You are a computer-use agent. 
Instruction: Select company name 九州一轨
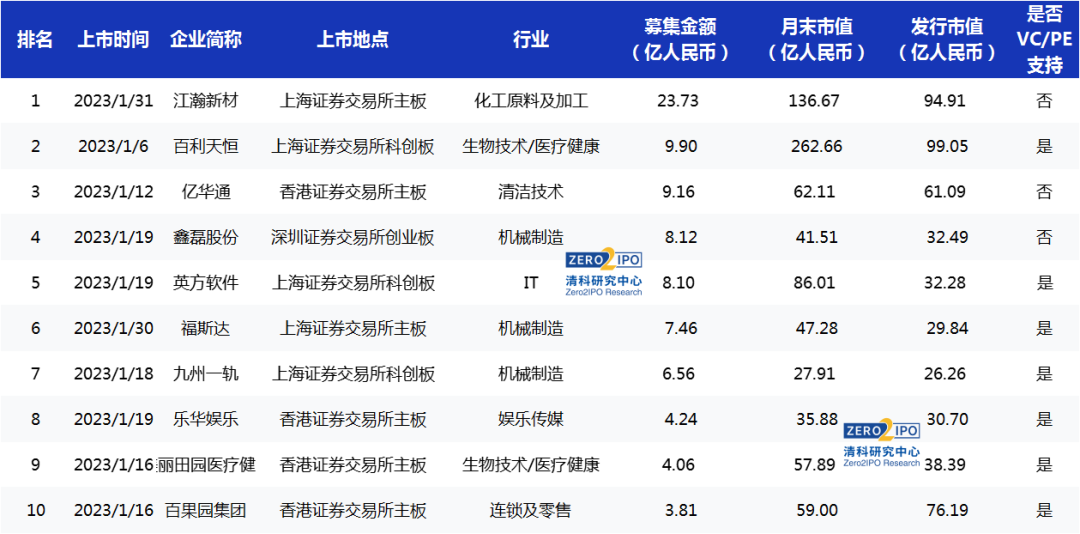tap(206, 374)
